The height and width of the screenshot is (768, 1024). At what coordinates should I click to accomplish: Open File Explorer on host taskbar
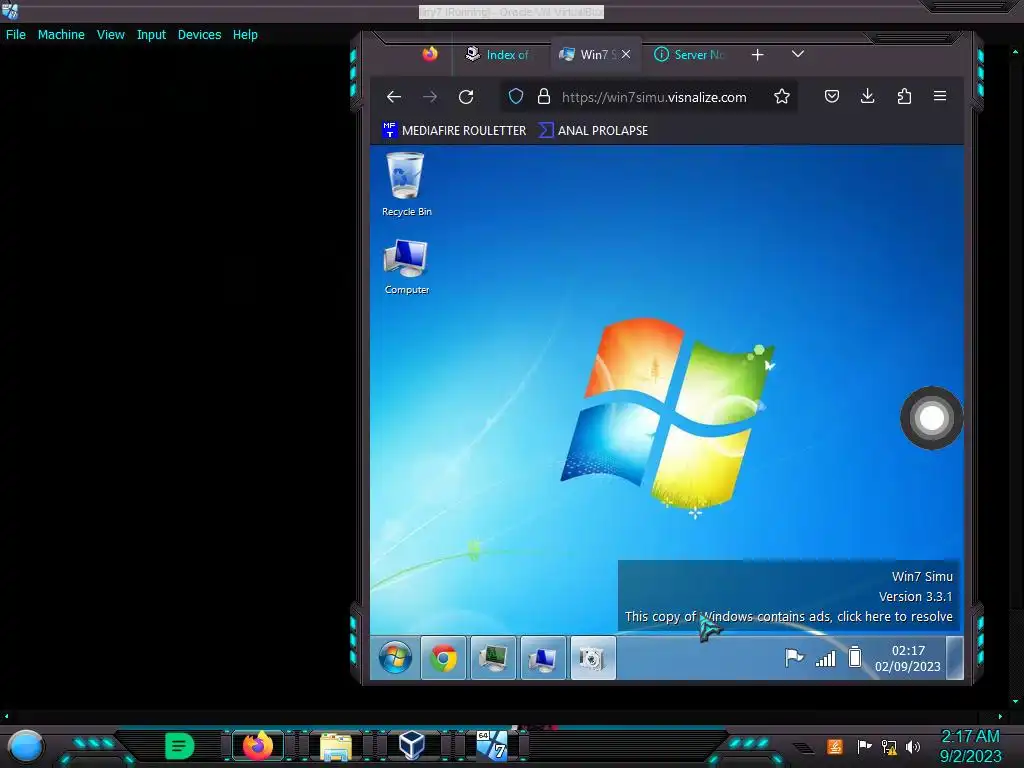pos(336,746)
